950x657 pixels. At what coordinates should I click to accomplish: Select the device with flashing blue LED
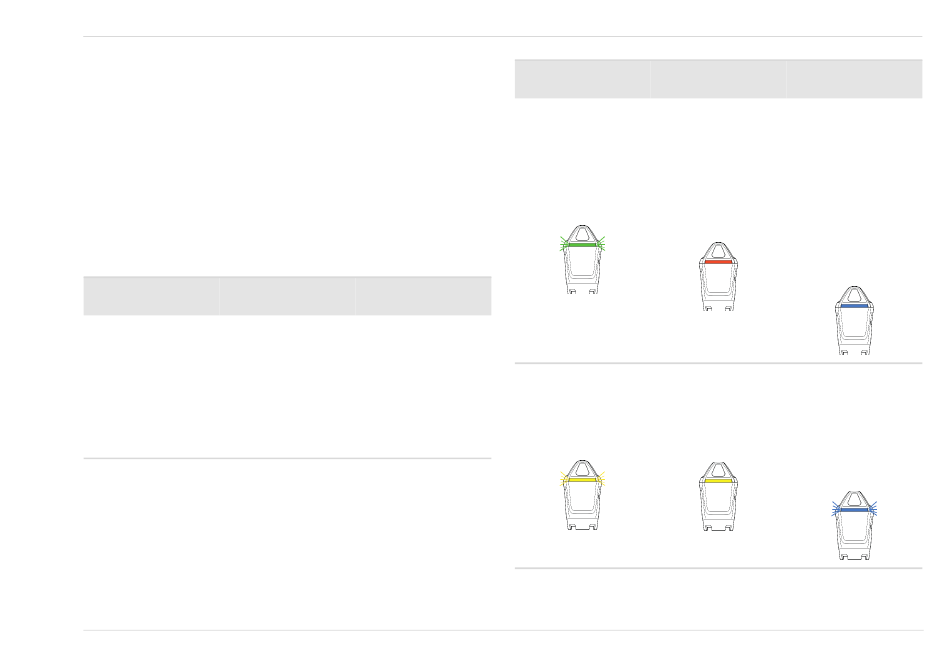[854, 525]
